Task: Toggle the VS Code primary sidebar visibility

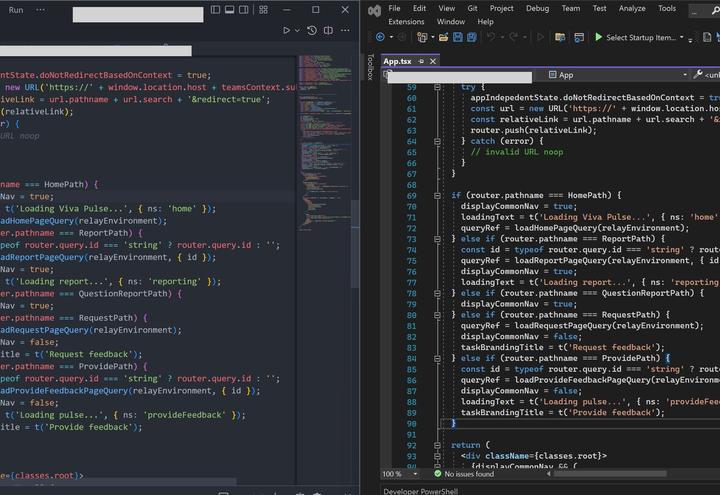Action: coord(214,9)
